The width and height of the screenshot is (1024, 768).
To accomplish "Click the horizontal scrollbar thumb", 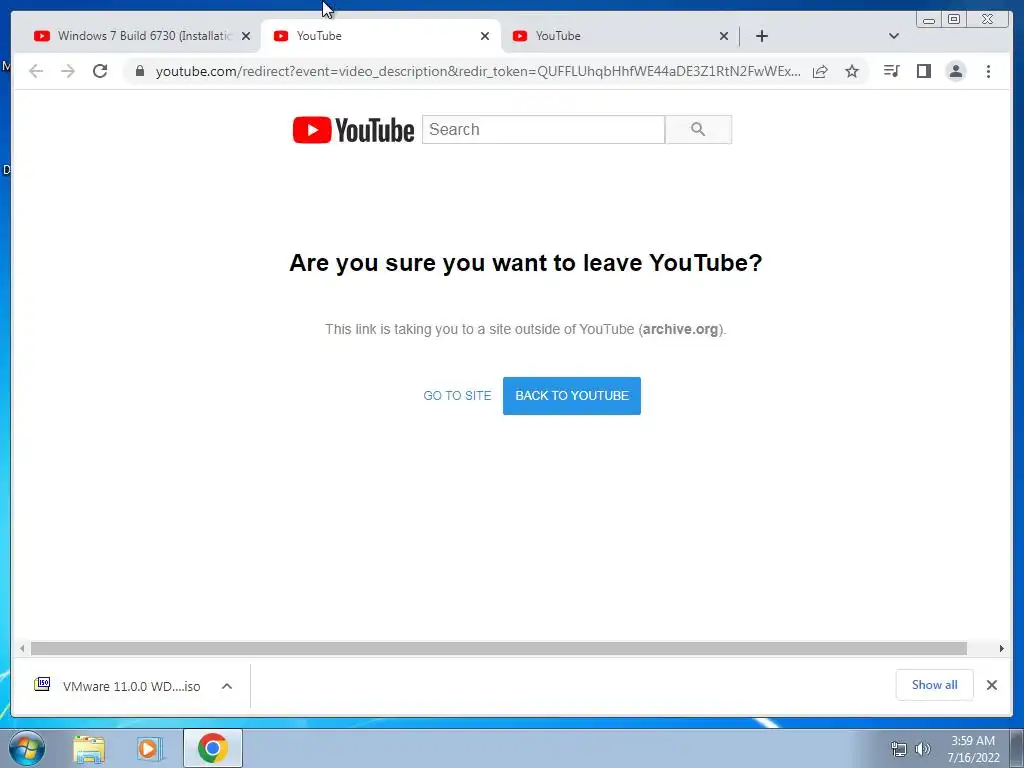I will click(x=499, y=648).
